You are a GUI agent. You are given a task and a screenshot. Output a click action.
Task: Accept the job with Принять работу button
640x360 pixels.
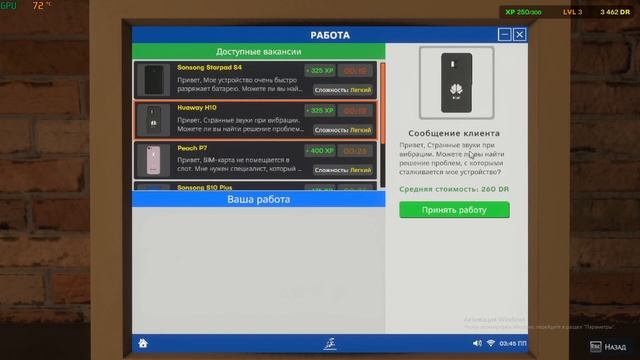pos(454,210)
